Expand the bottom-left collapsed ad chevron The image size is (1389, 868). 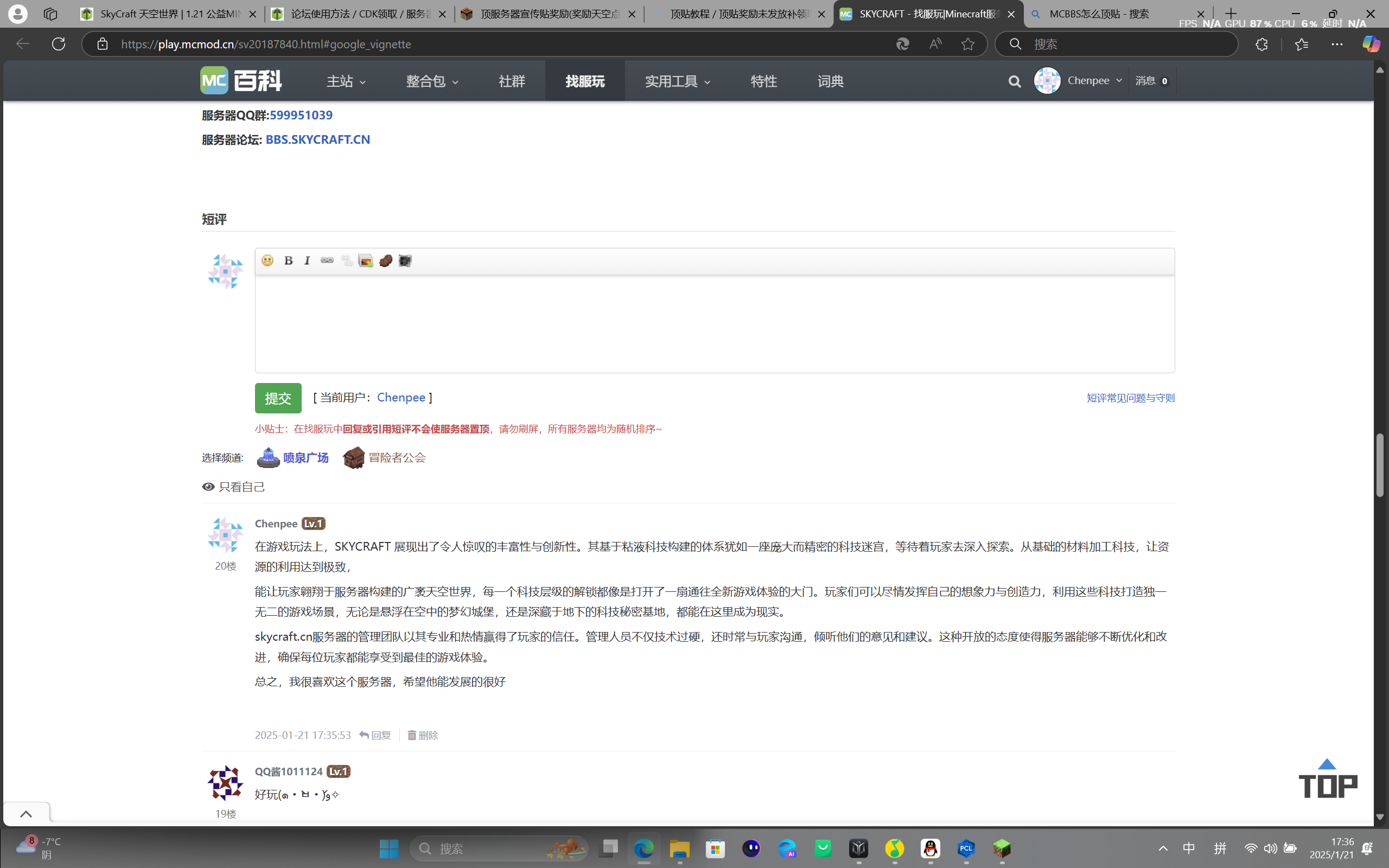coord(26,814)
